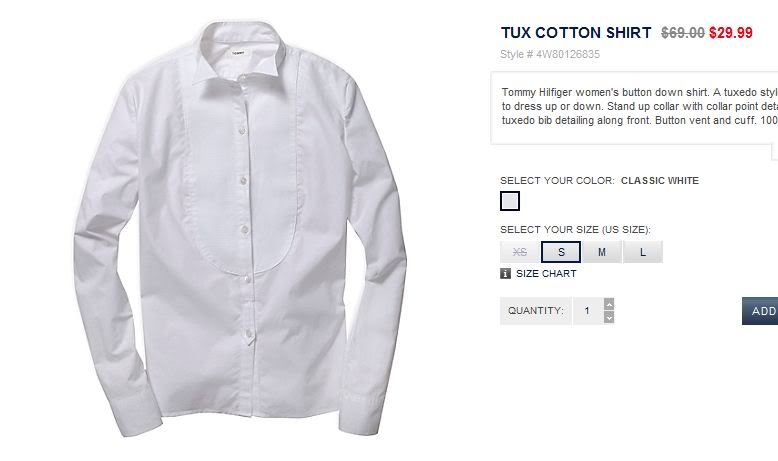Click the info icon beside Size Chart
Image resolution: width=778 pixels, height=461 pixels.
coord(505,273)
